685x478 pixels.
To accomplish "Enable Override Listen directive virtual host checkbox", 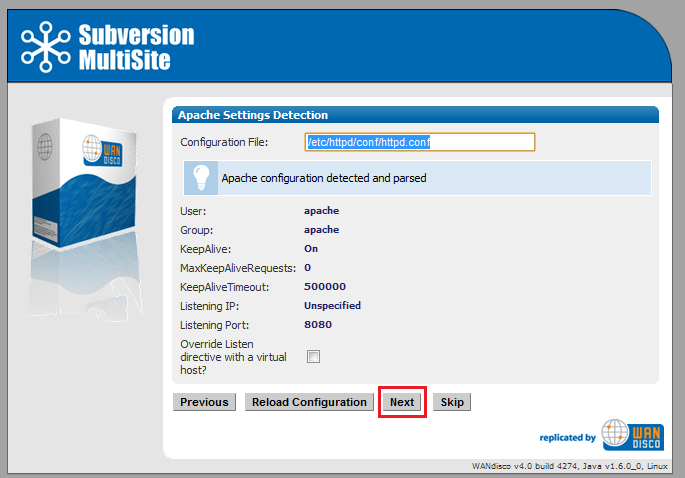I will [x=313, y=357].
